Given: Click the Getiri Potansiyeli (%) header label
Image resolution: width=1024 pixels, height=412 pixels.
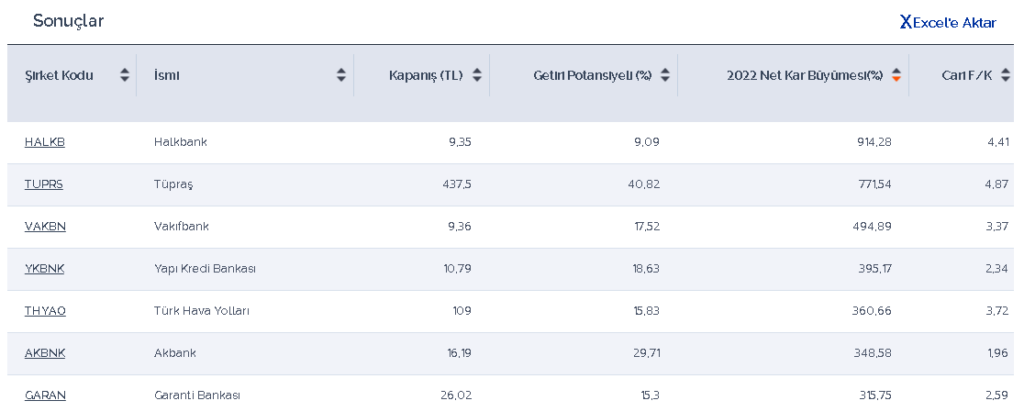Looking at the screenshot, I should point(592,75).
